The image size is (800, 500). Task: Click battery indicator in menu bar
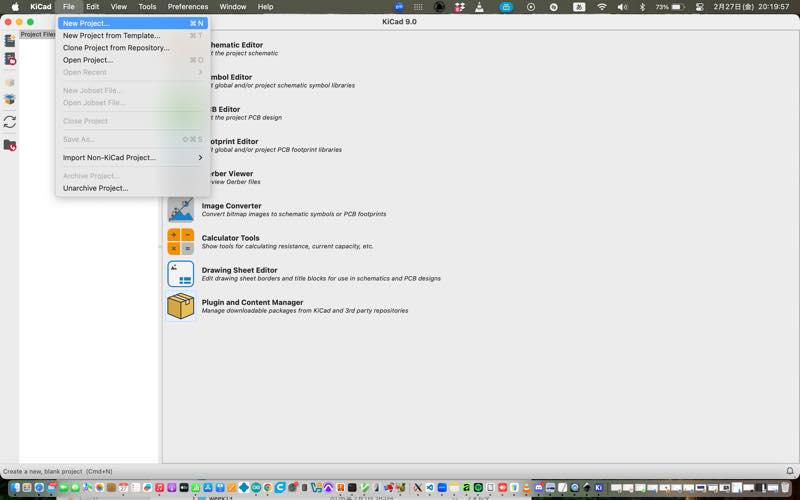click(x=670, y=7)
